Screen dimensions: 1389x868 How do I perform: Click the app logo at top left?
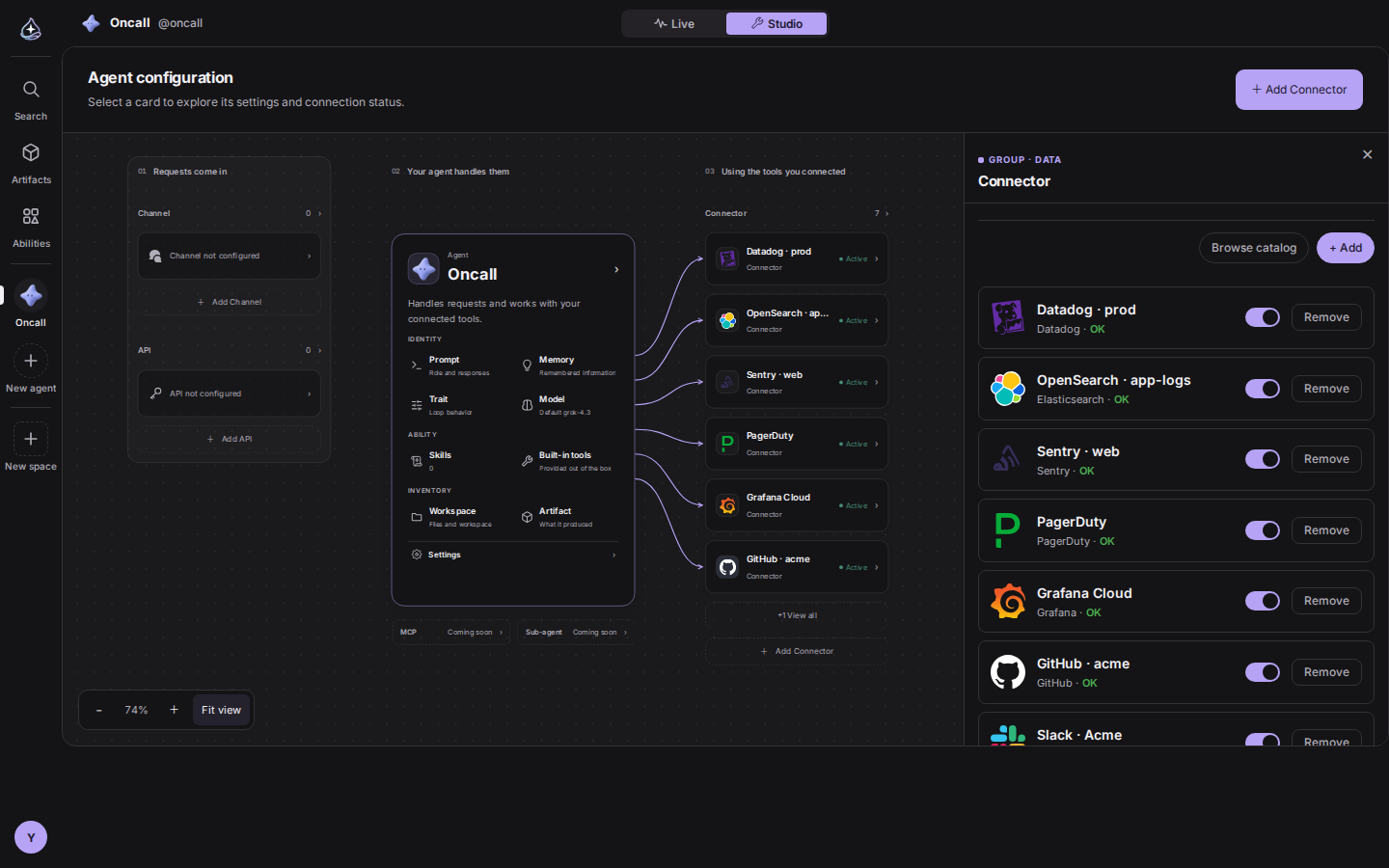click(x=31, y=29)
